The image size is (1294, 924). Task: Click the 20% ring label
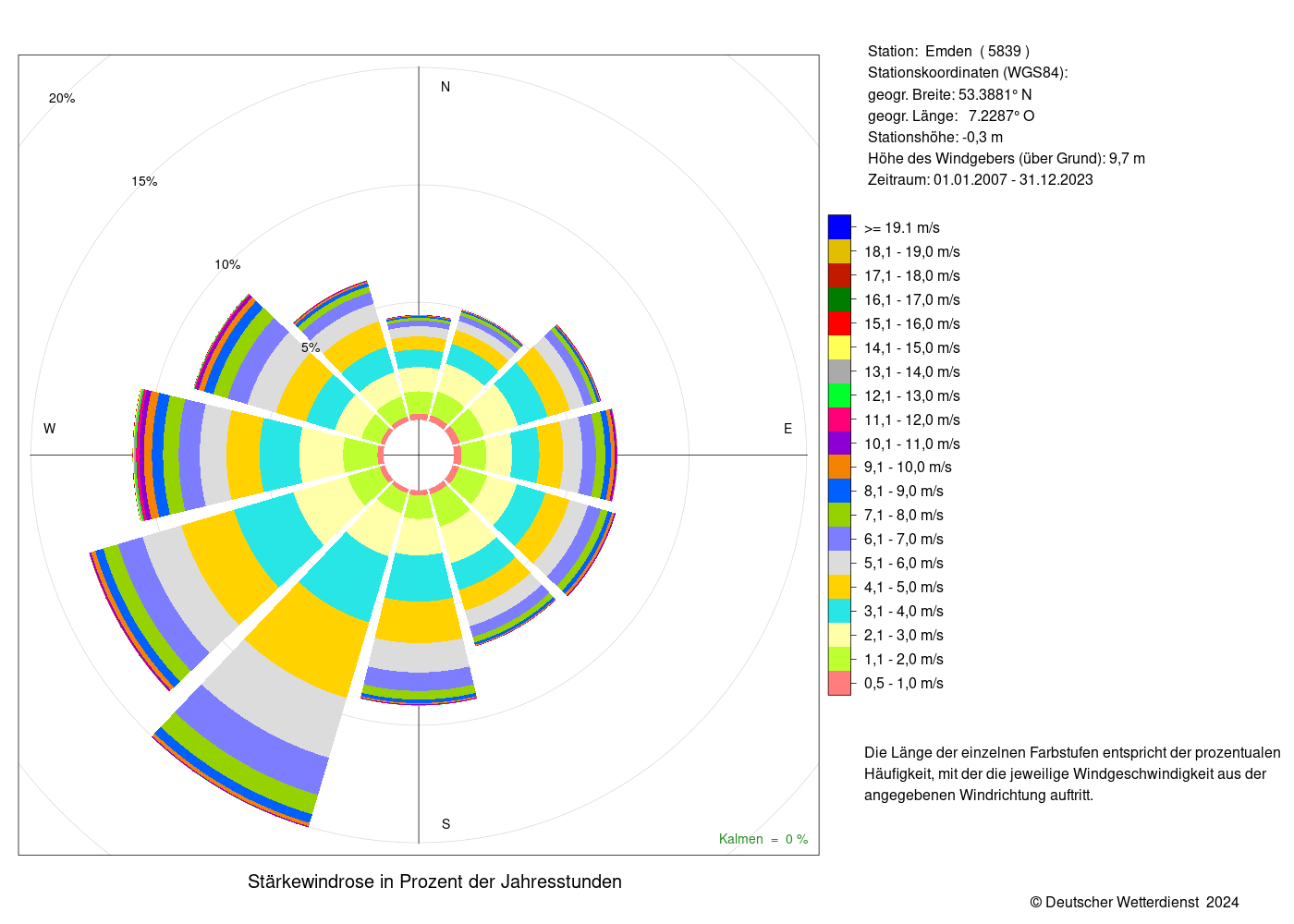pyautogui.click(x=62, y=98)
